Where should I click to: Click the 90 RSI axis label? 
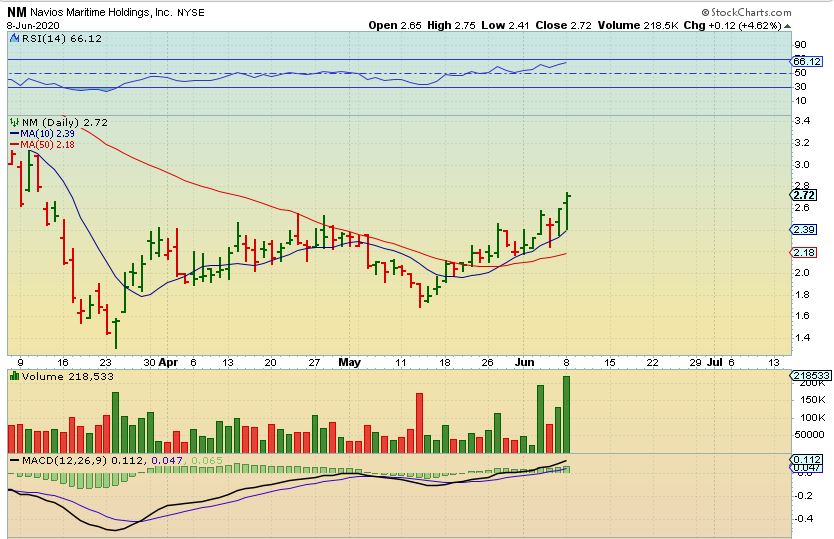point(800,45)
